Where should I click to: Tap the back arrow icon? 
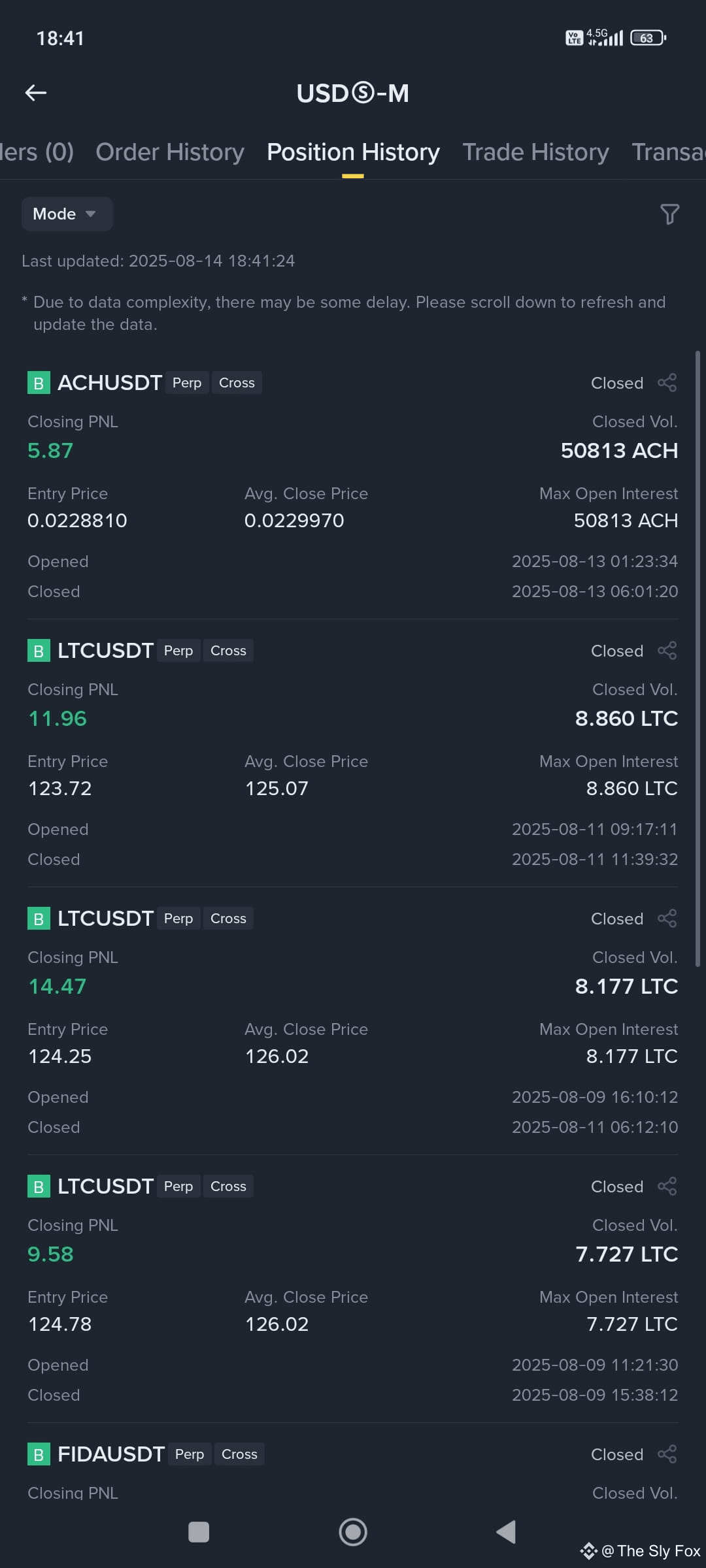tap(36, 93)
